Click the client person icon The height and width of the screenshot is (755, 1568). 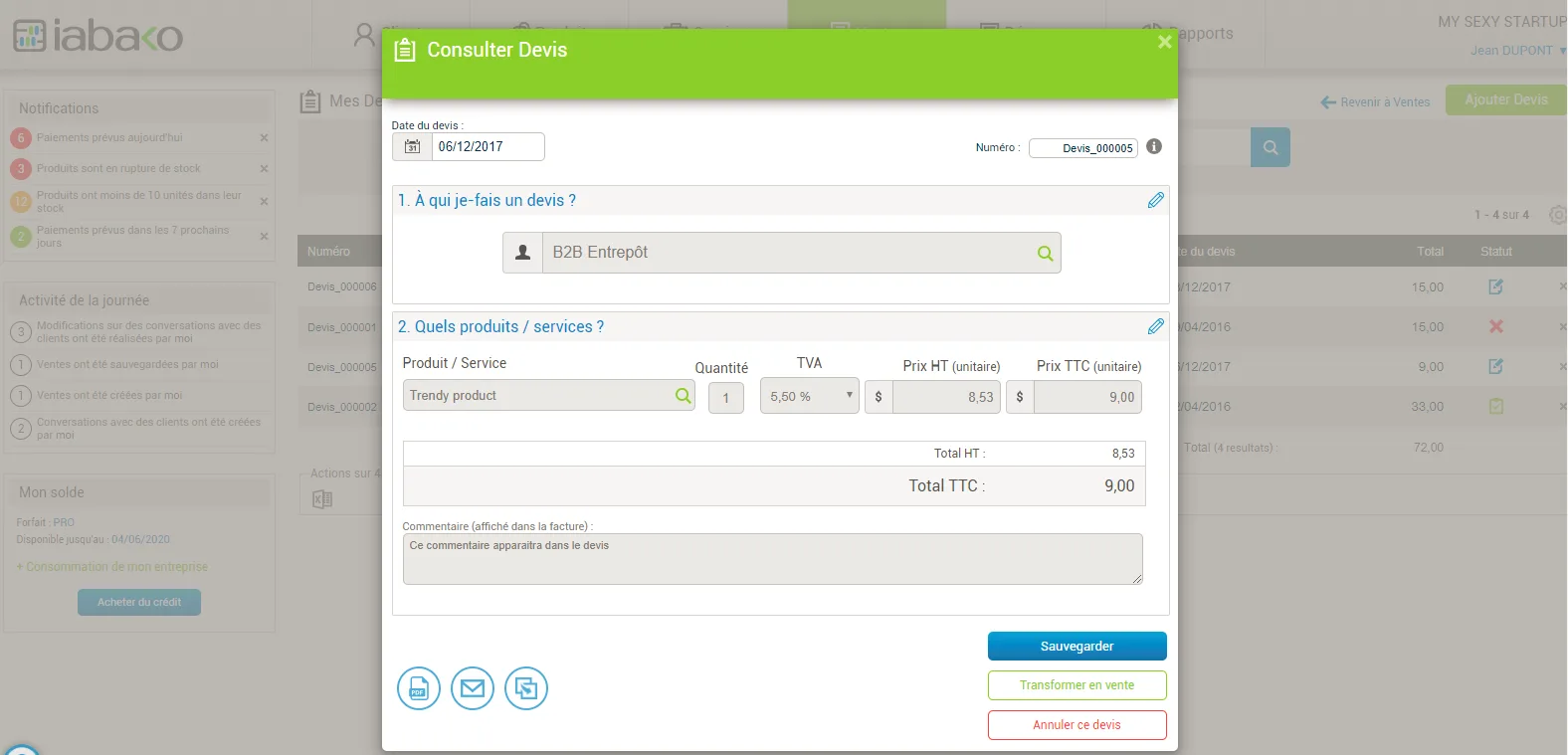[522, 253]
